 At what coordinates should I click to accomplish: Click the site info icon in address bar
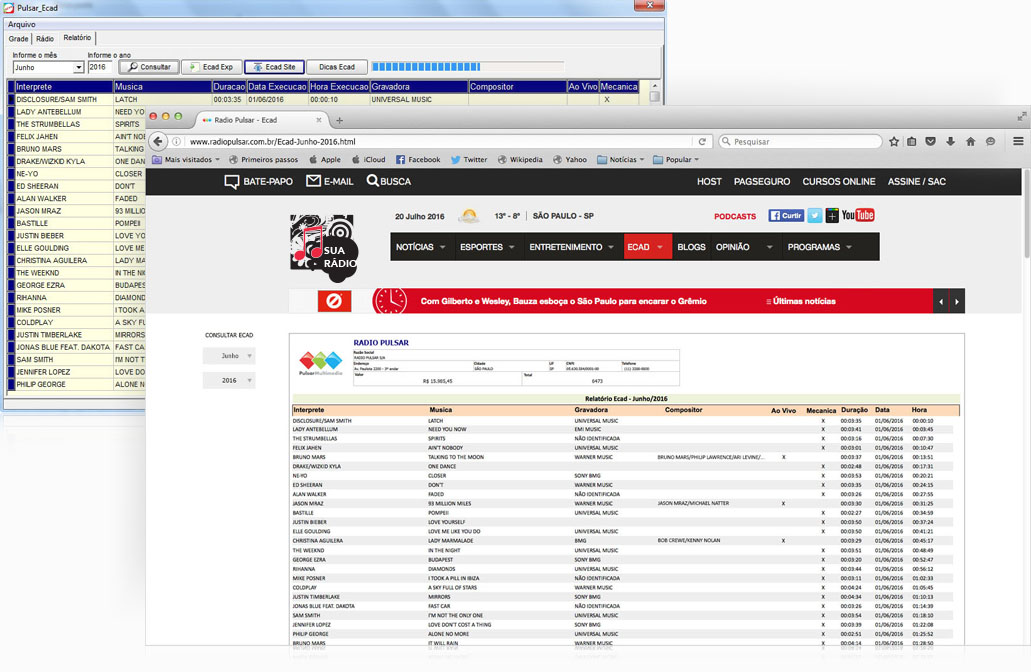click(177, 141)
